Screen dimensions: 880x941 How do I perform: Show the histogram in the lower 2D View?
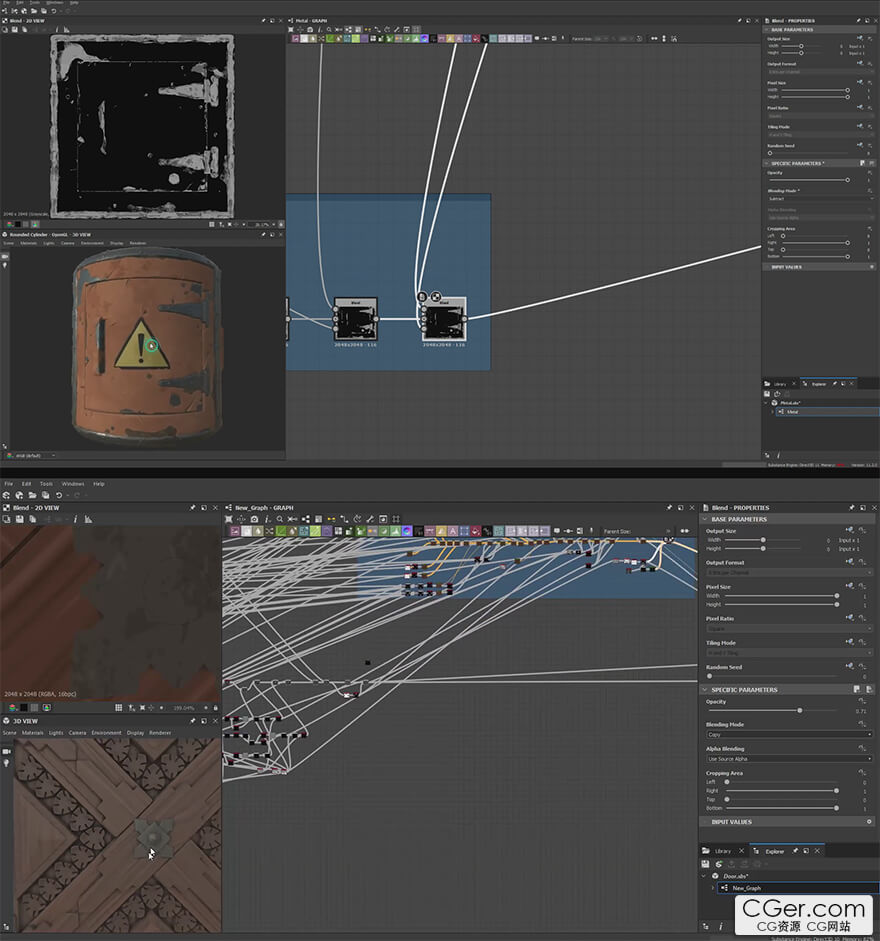(88, 519)
